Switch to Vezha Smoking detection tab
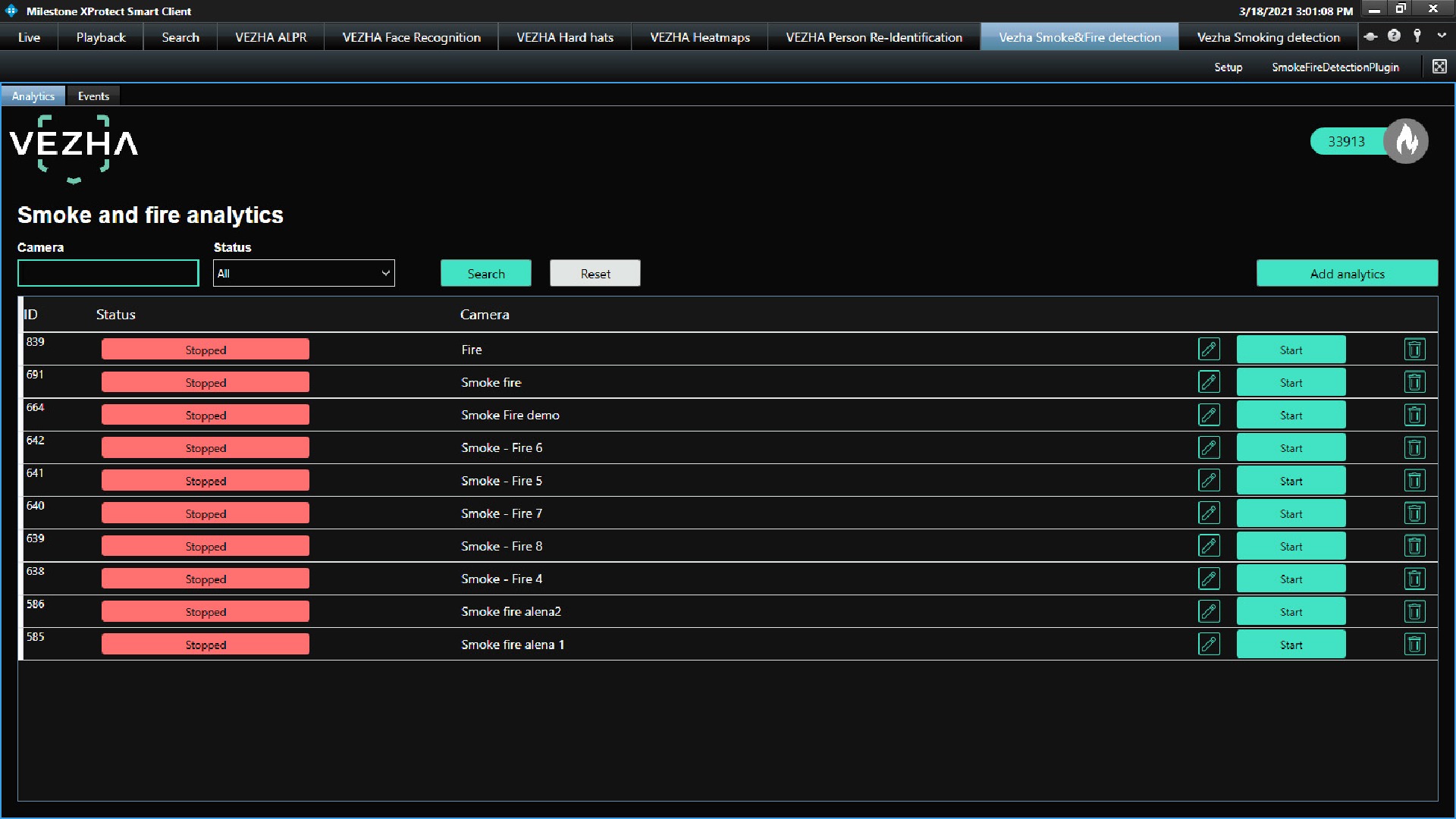This screenshot has height=819, width=1456. (1268, 37)
